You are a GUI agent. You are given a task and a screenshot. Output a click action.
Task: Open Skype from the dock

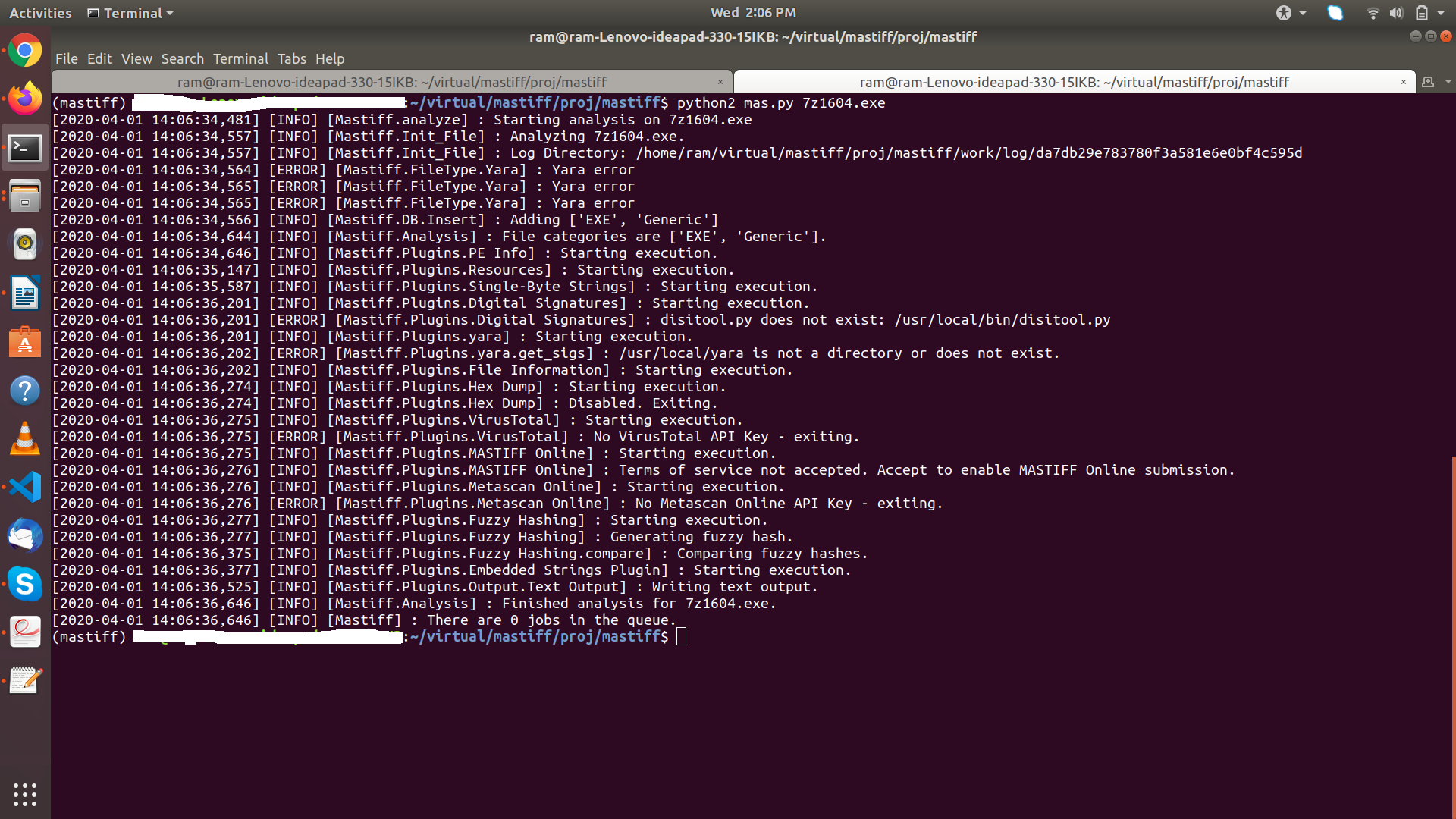tap(25, 584)
